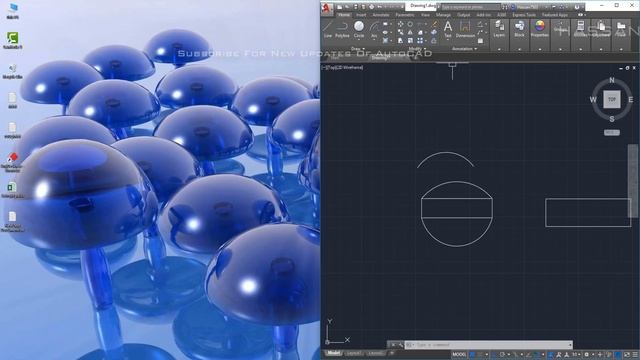Select the Polyline tool
The width and height of the screenshot is (640, 360).
342,29
